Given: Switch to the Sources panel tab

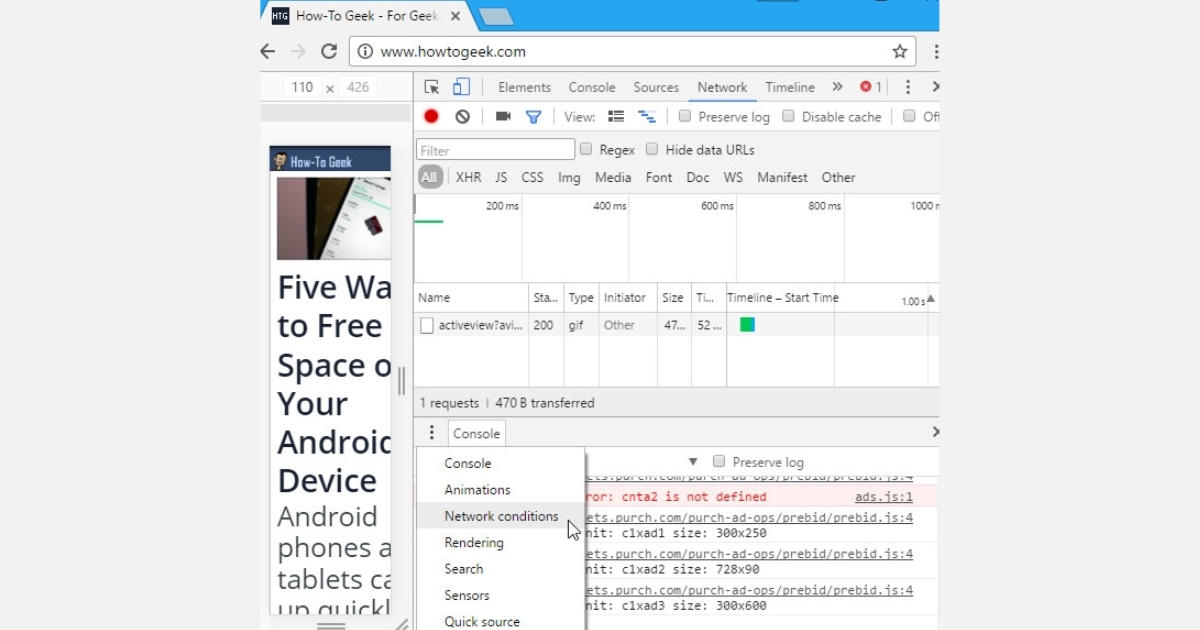Looking at the screenshot, I should click(656, 87).
